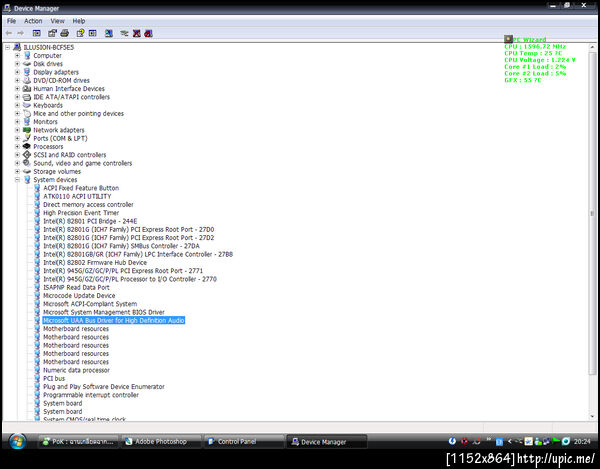Click the Show/Hide Action Pane toolbar icon
Screen dimensions: 600x469
coord(93,33)
